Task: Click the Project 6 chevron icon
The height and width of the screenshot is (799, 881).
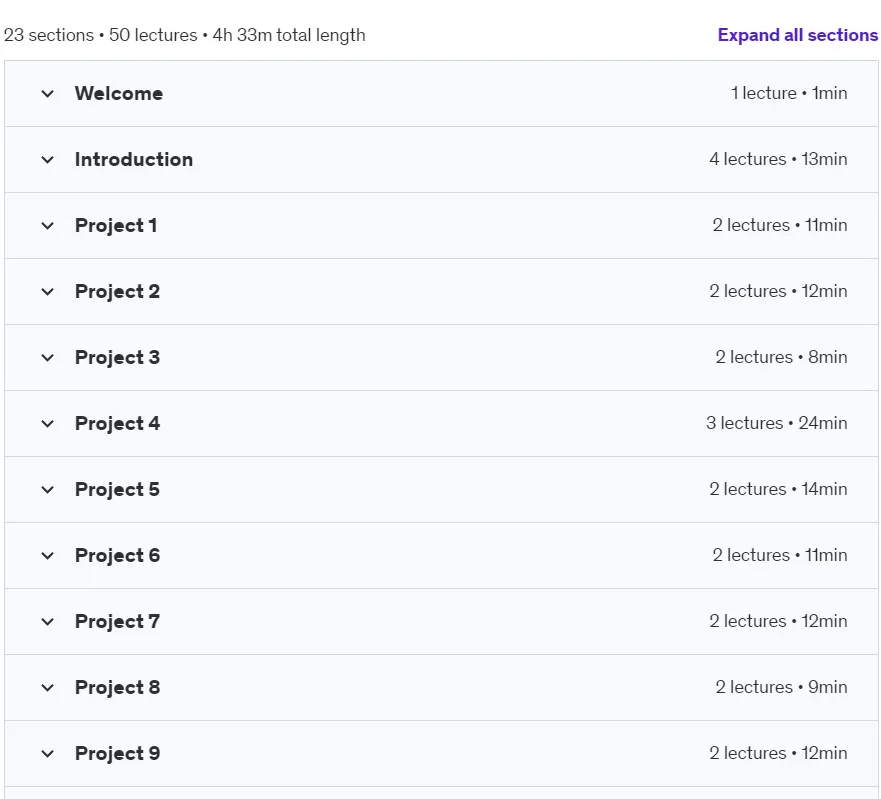Action: (x=48, y=556)
